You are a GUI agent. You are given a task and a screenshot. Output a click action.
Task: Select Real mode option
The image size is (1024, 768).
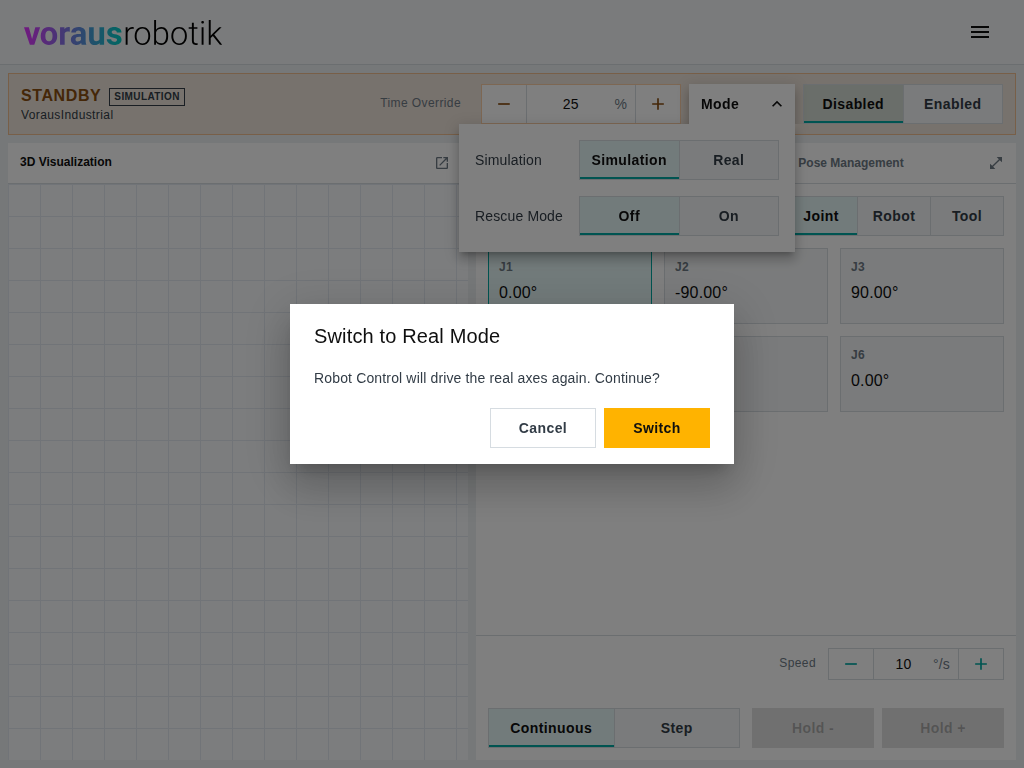point(729,160)
